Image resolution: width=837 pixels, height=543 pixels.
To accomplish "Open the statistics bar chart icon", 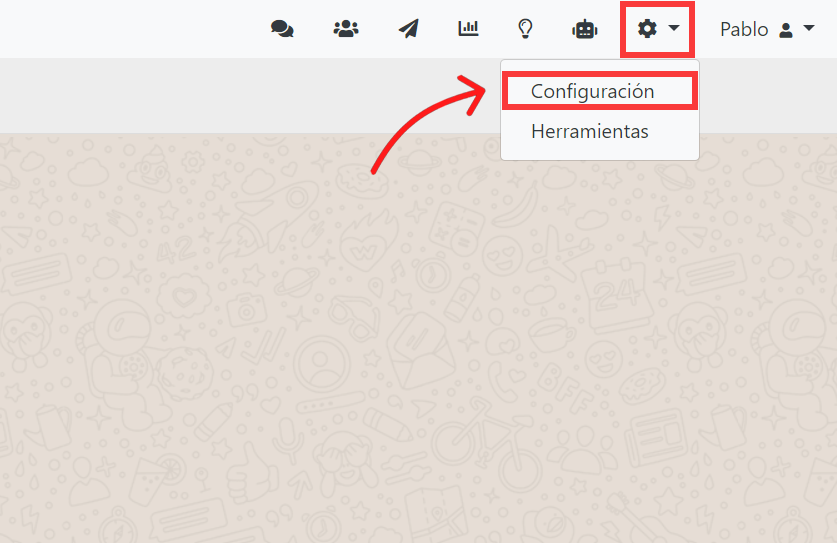I will pos(468,29).
